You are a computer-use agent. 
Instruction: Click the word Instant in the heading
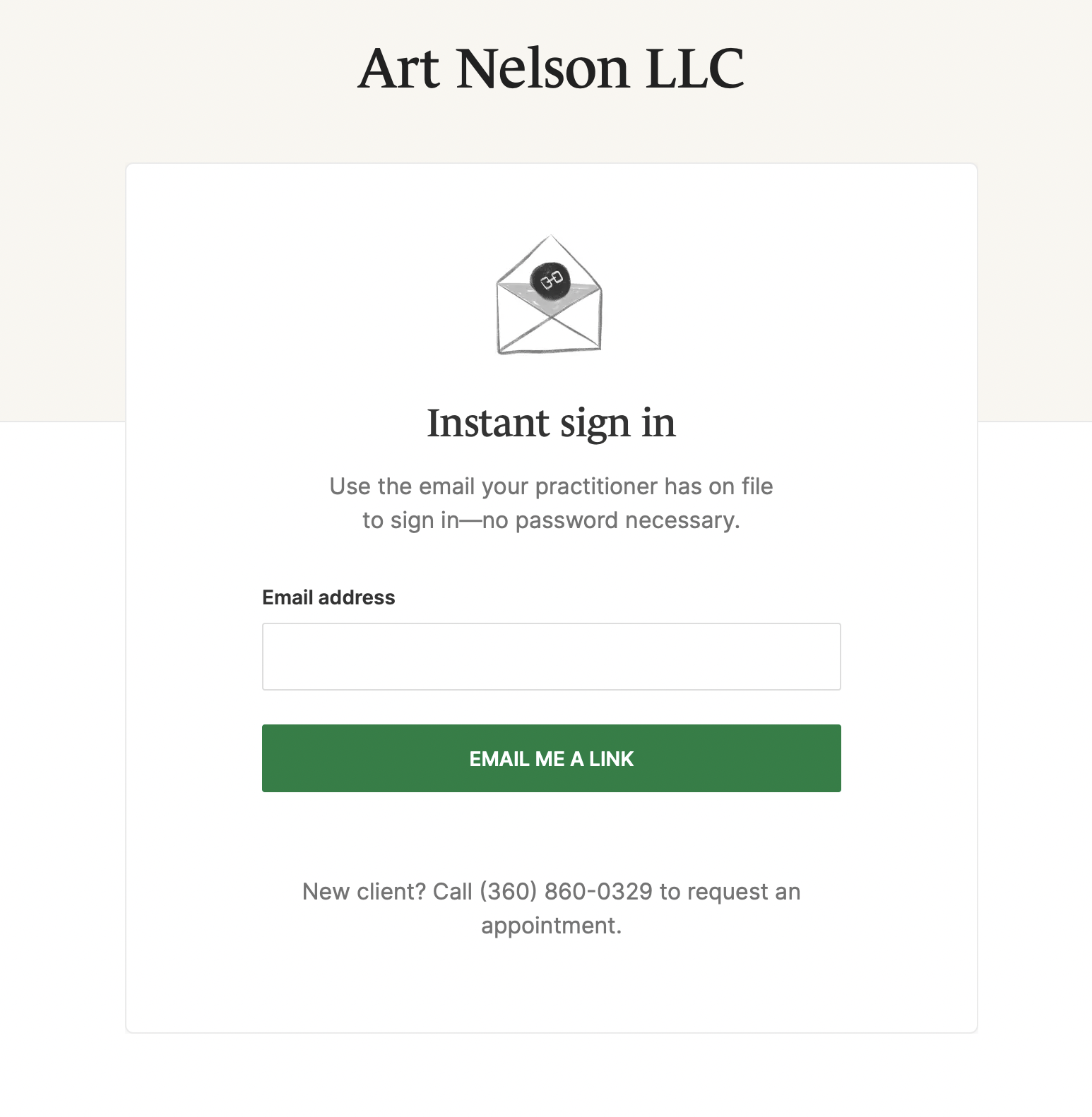[x=488, y=423]
